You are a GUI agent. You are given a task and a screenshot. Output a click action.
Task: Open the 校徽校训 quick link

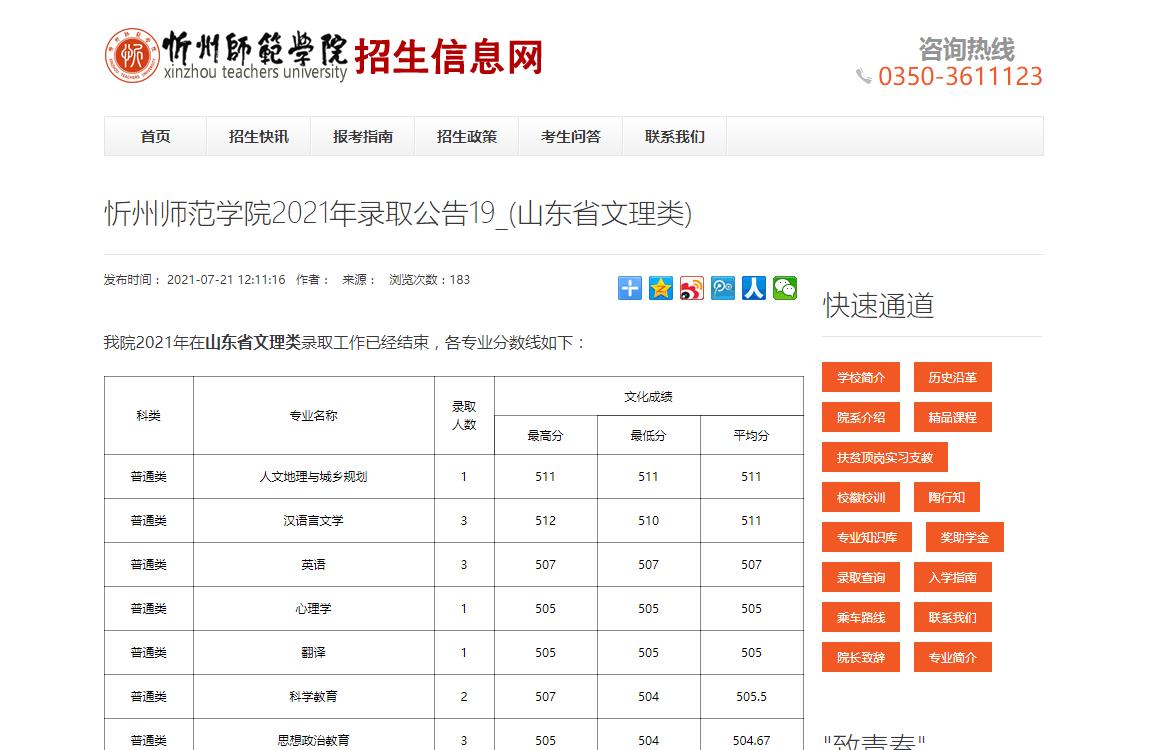click(861, 497)
